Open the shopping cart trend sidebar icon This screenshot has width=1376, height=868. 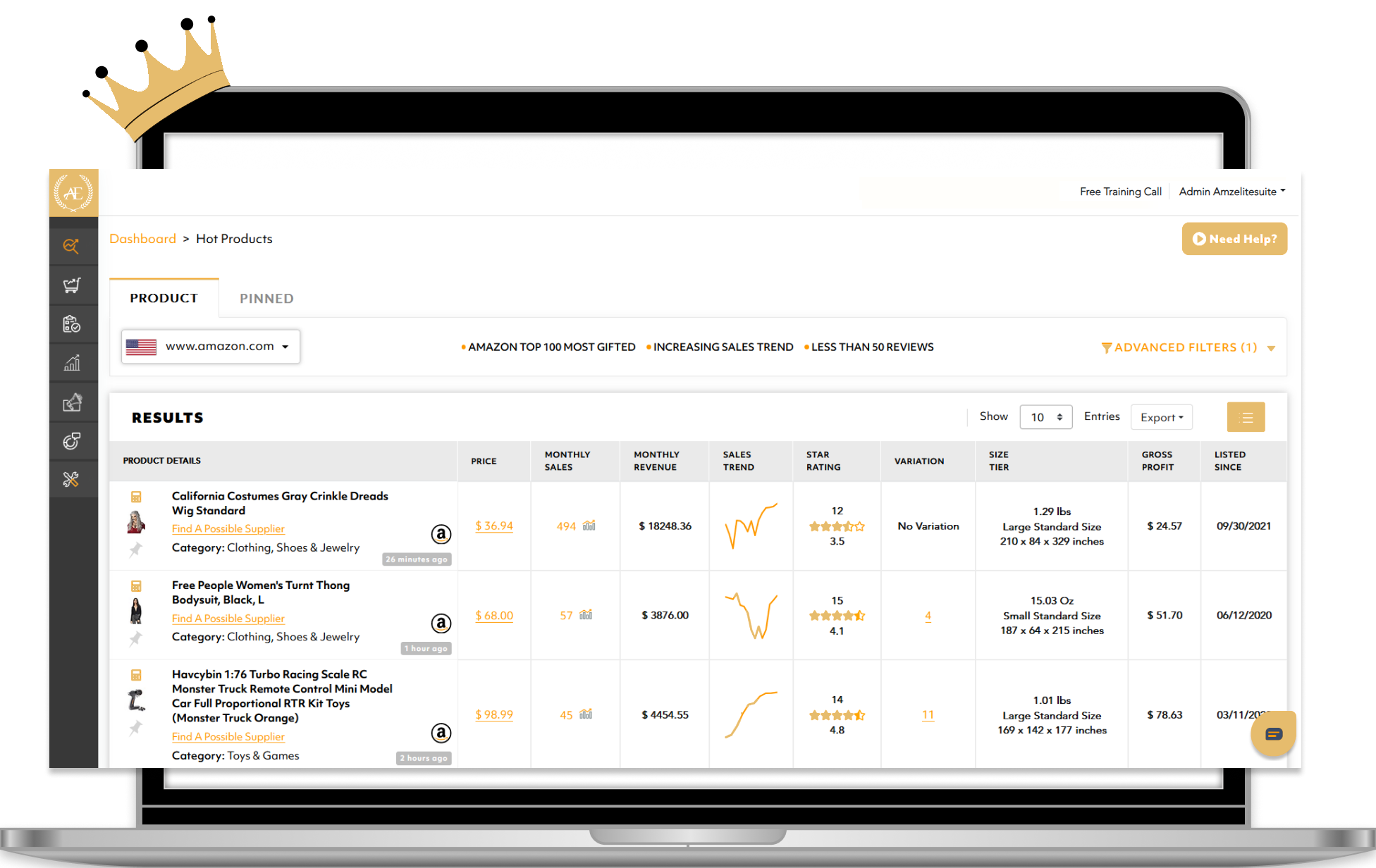coord(72,285)
